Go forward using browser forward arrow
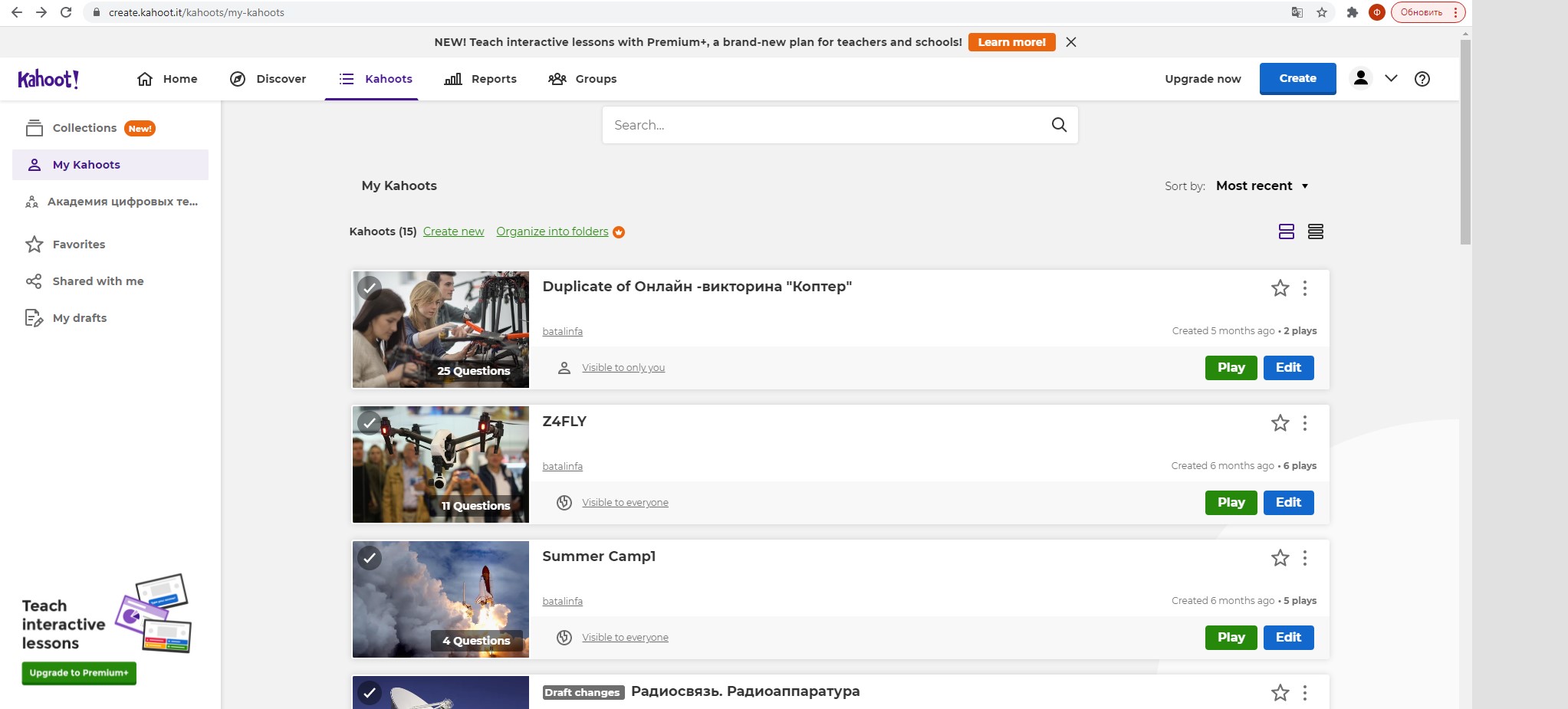Viewport: 1568px width, 709px height. coord(41,12)
